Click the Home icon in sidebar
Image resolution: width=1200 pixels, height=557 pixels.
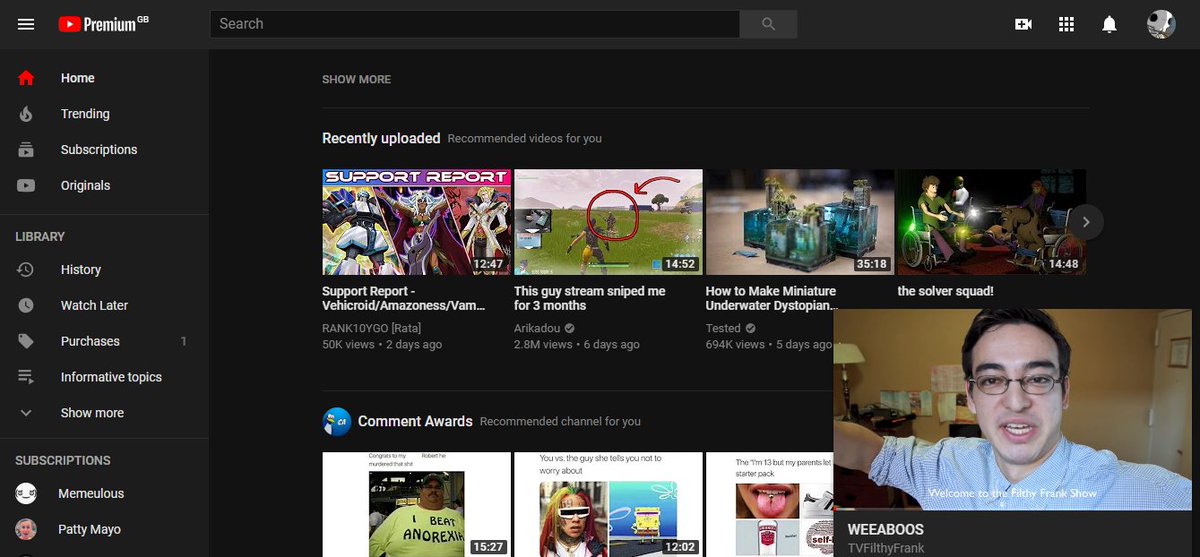coord(26,78)
